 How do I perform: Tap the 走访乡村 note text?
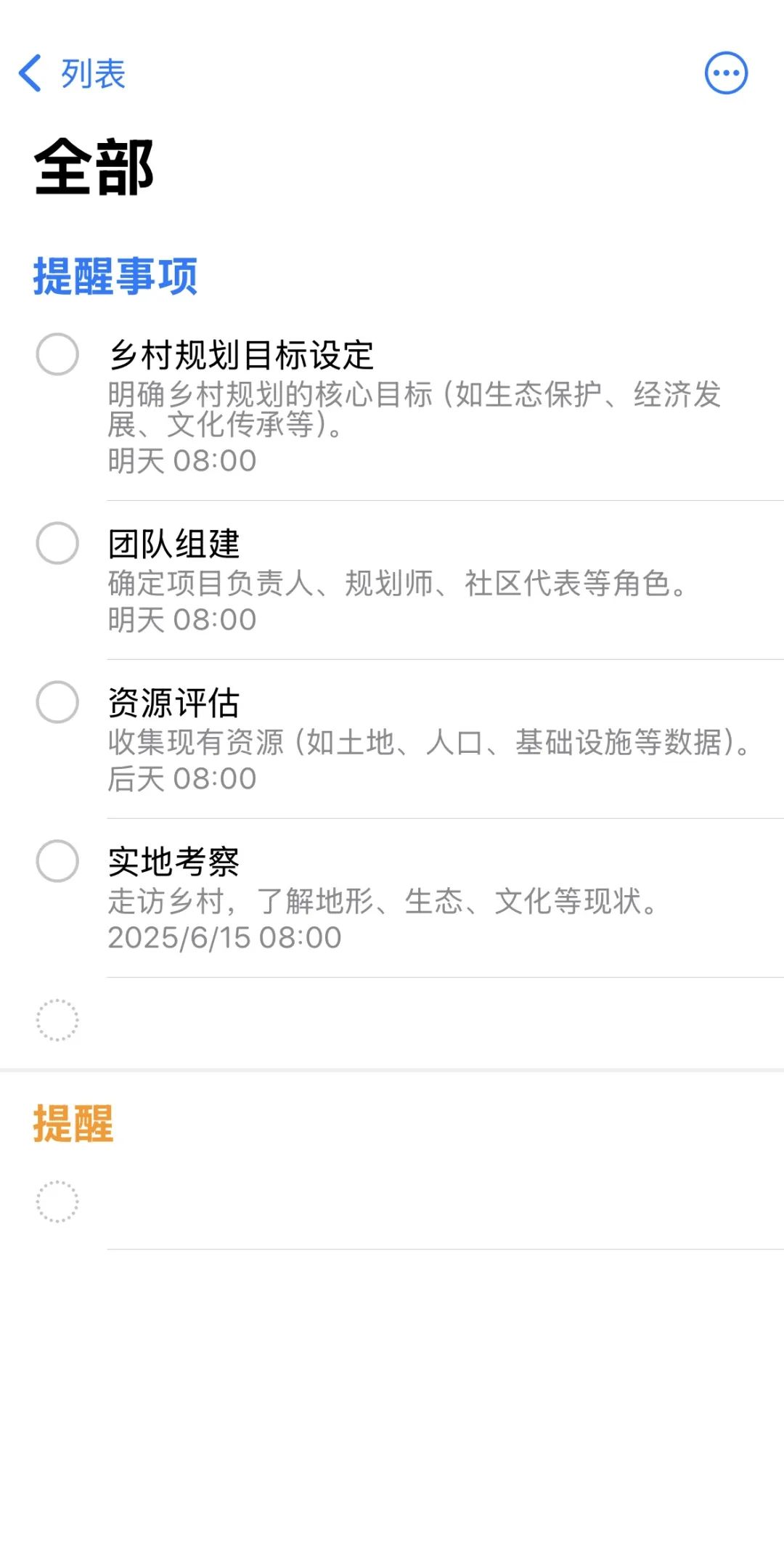382,901
